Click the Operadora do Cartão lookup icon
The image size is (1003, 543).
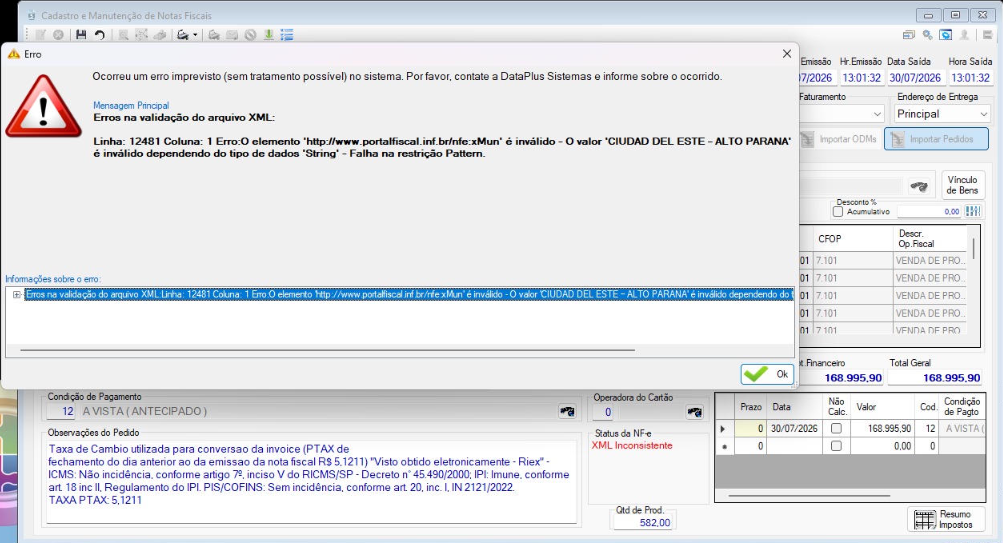pyautogui.click(x=694, y=412)
